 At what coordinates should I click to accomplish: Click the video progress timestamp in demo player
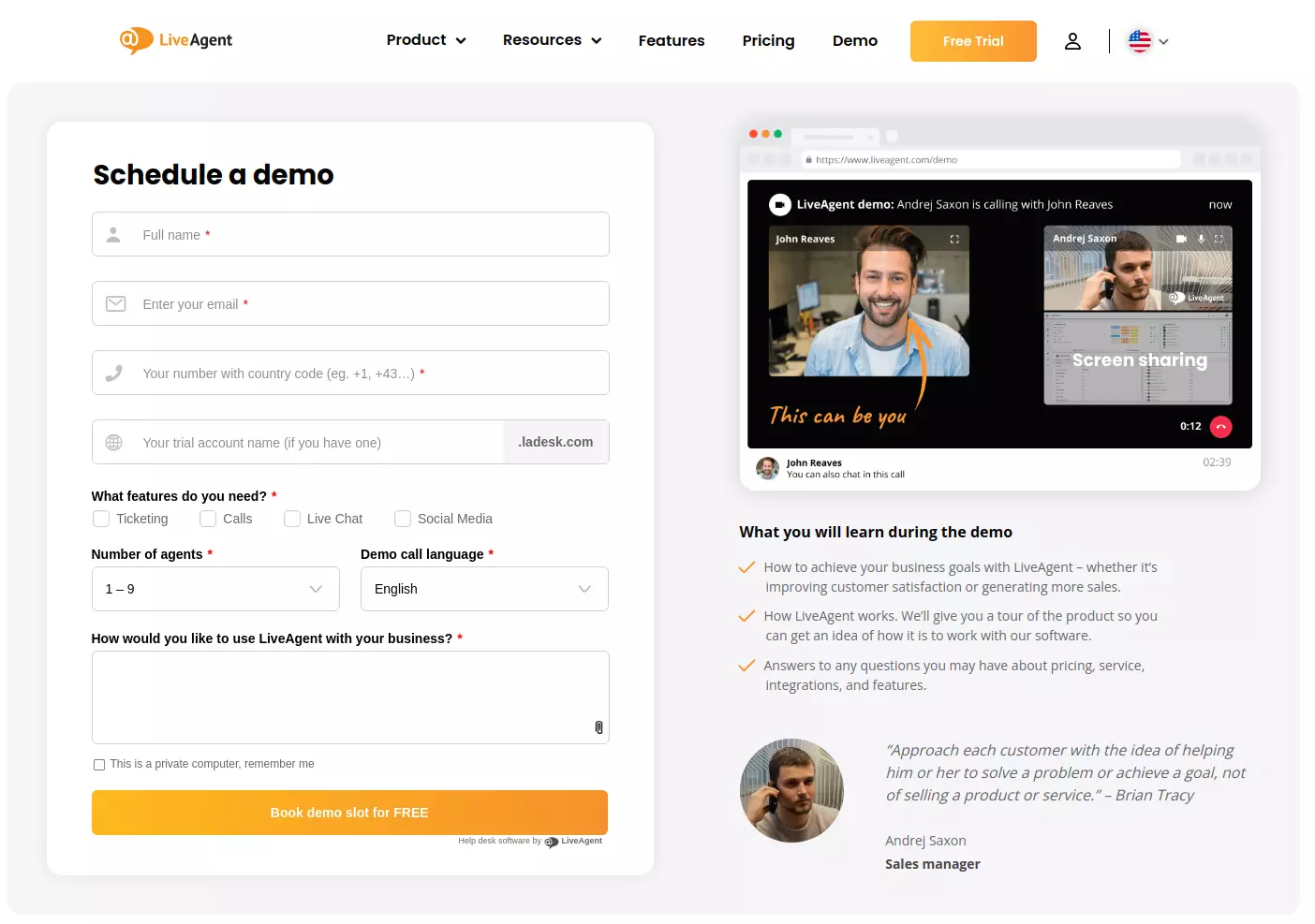pyautogui.click(x=1189, y=426)
